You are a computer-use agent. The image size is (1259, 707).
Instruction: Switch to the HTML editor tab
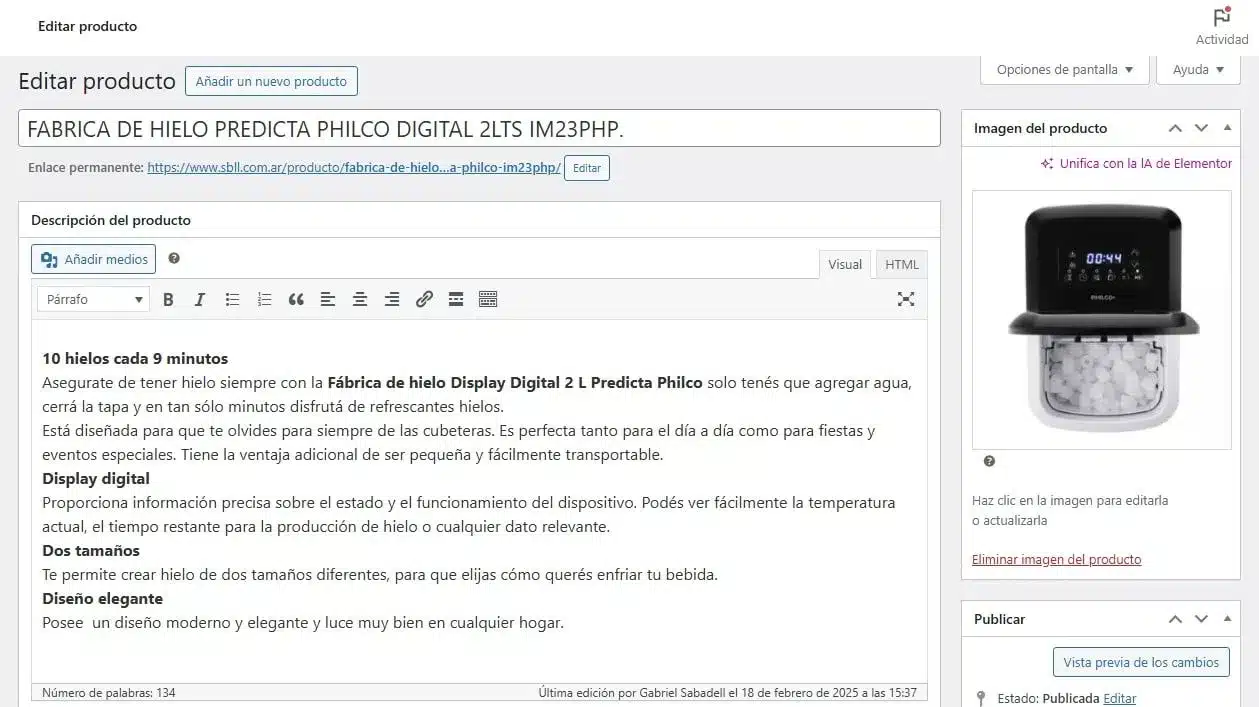(902, 264)
